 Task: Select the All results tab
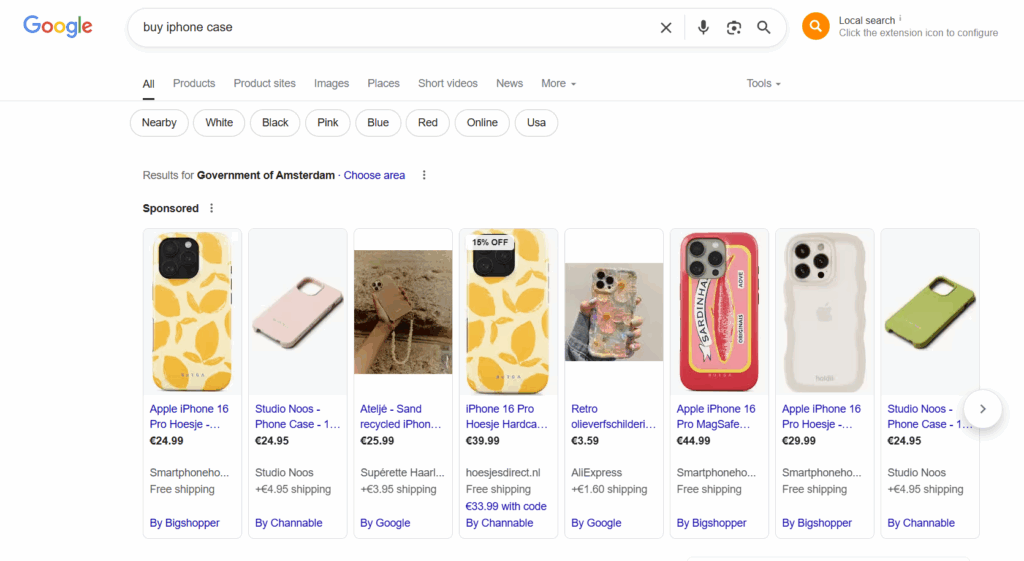pos(148,84)
